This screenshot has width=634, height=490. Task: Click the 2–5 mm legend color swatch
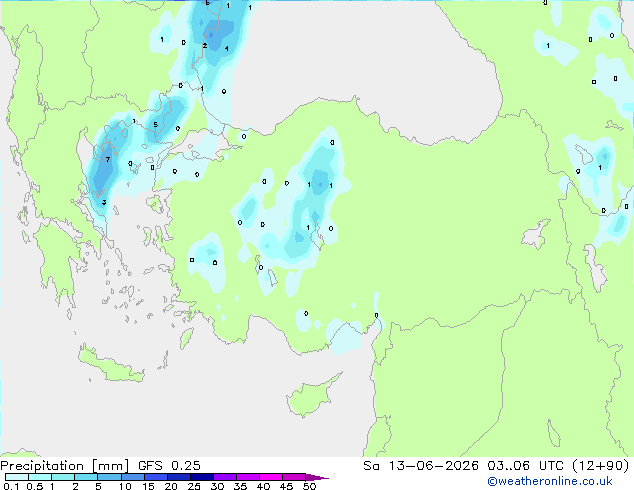[86, 477]
